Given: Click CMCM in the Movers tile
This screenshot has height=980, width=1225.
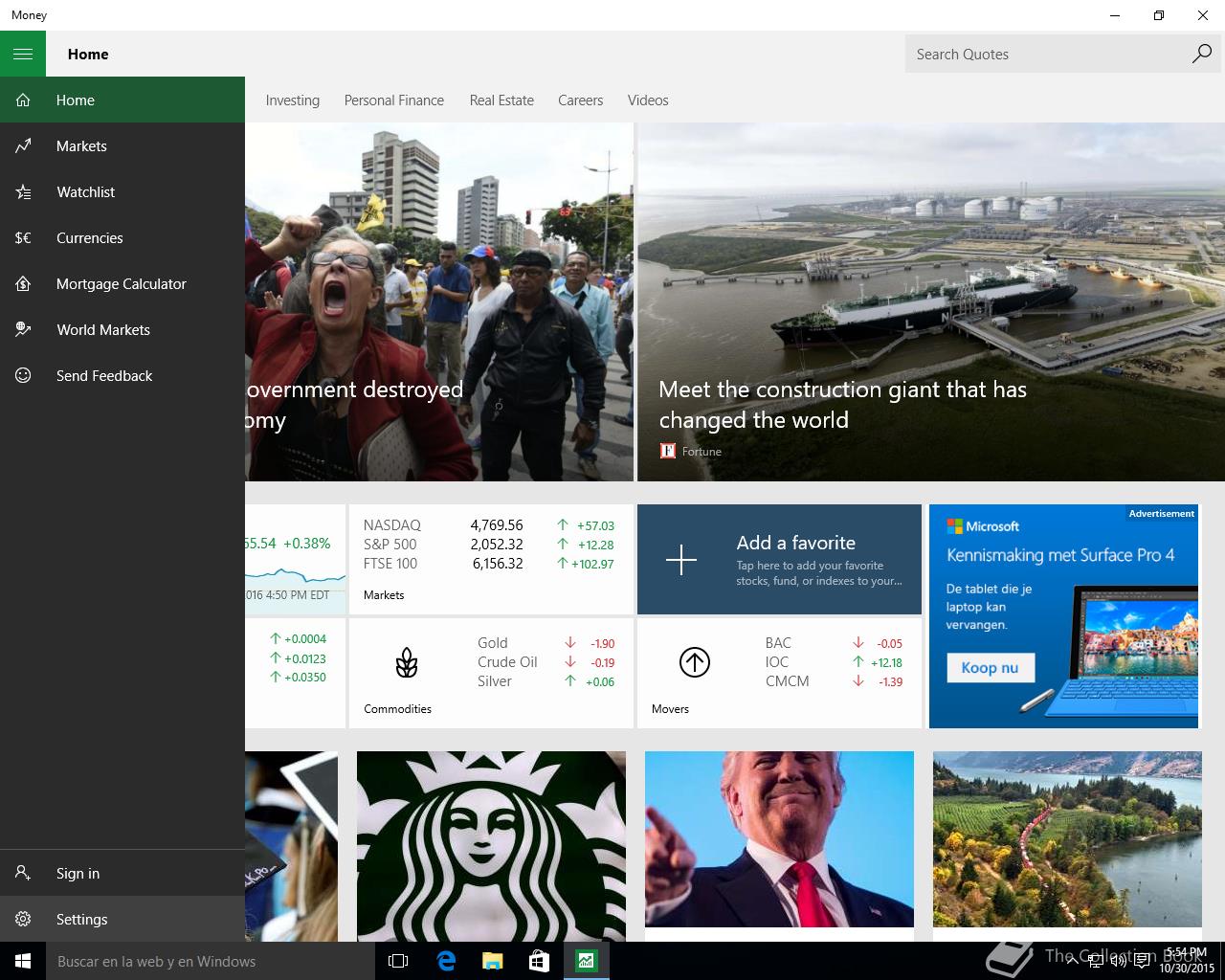Looking at the screenshot, I should click(x=787, y=680).
